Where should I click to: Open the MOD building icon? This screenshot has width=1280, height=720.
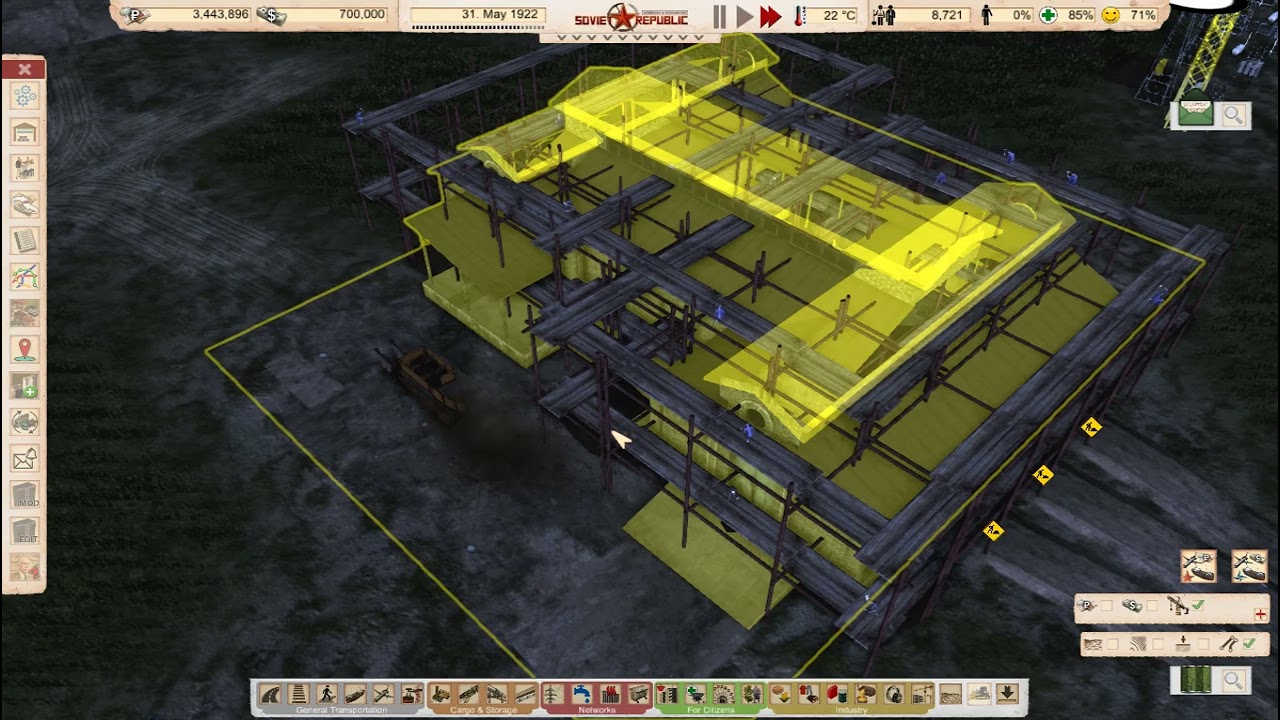click(25, 495)
